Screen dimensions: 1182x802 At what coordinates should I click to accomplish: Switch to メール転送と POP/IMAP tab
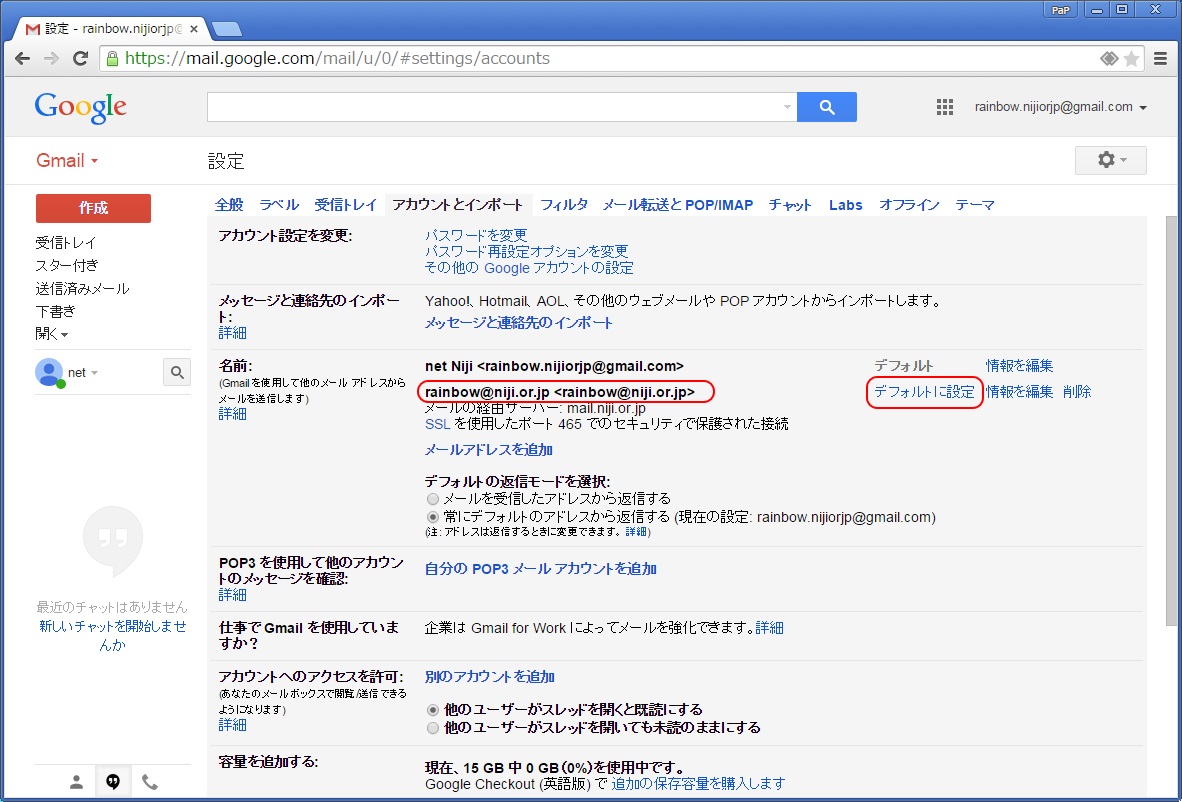(678, 205)
